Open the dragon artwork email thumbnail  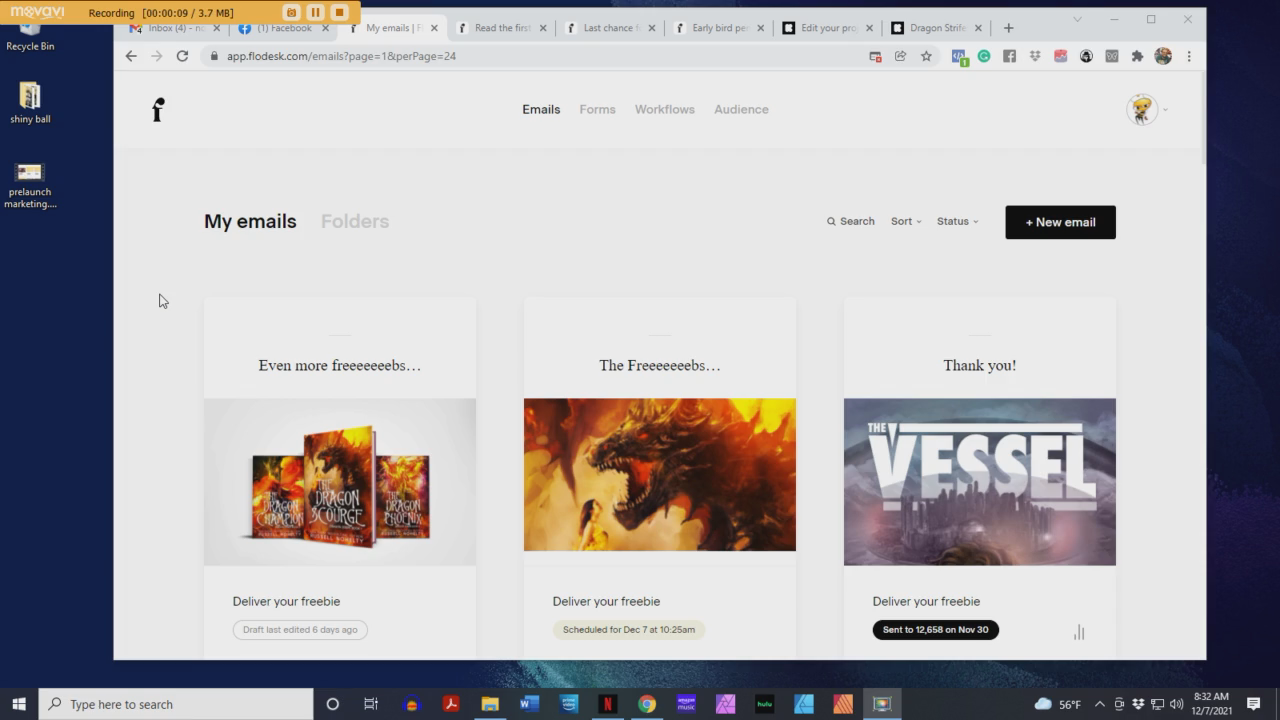pyautogui.click(x=659, y=475)
